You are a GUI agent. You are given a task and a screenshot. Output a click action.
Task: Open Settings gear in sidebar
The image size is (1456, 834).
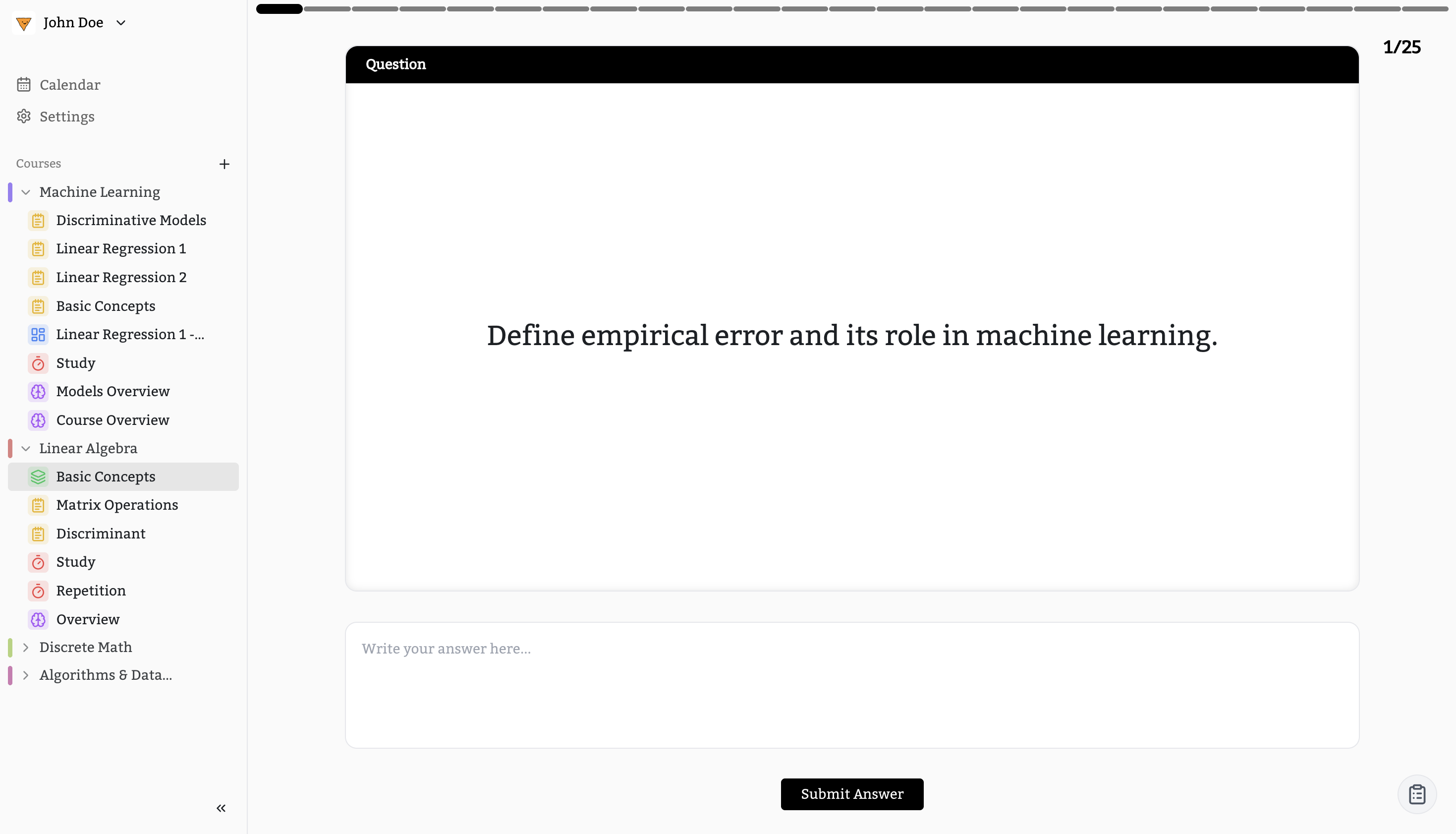coord(23,117)
